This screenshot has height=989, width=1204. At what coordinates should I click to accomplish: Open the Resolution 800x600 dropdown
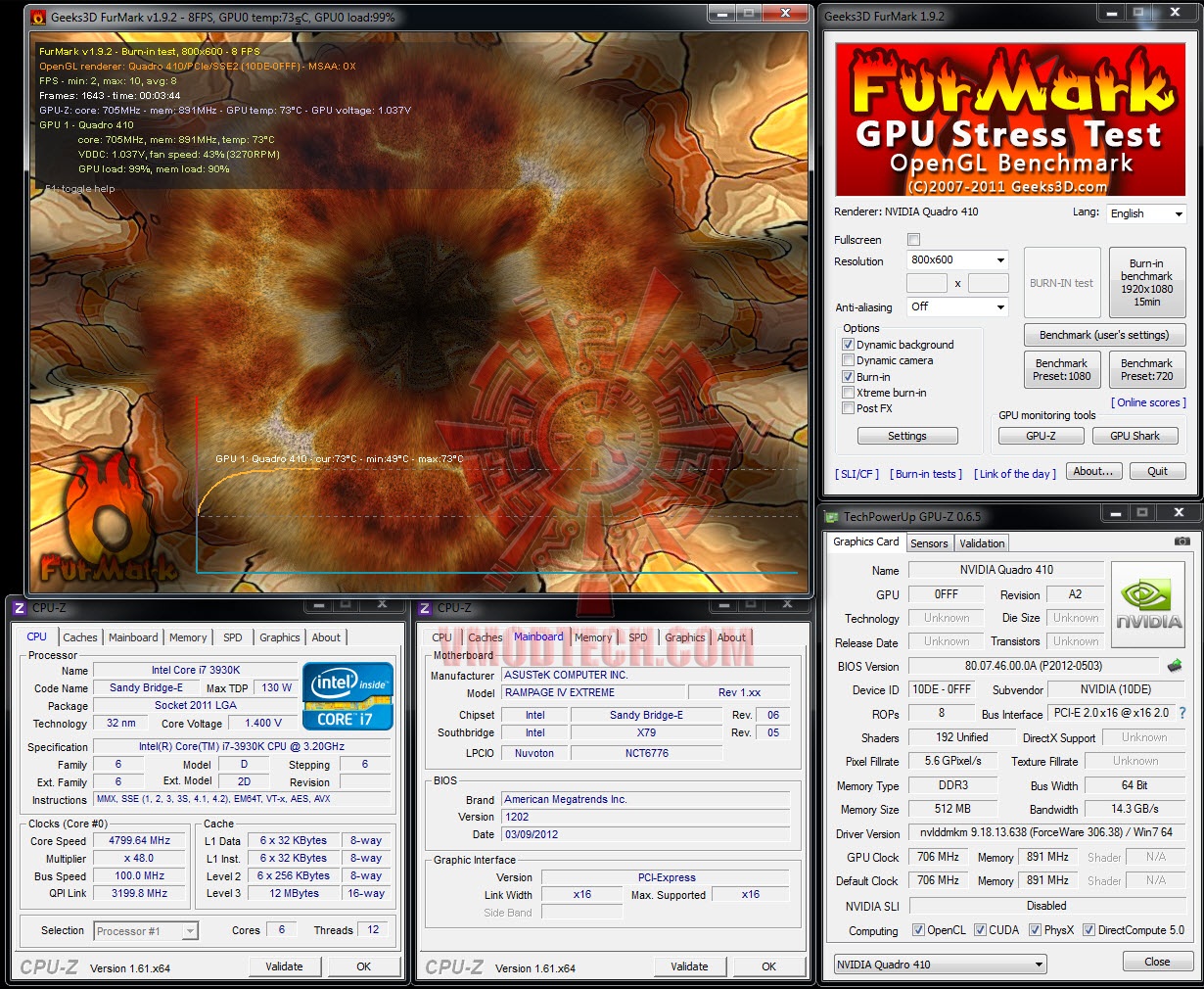(x=956, y=259)
